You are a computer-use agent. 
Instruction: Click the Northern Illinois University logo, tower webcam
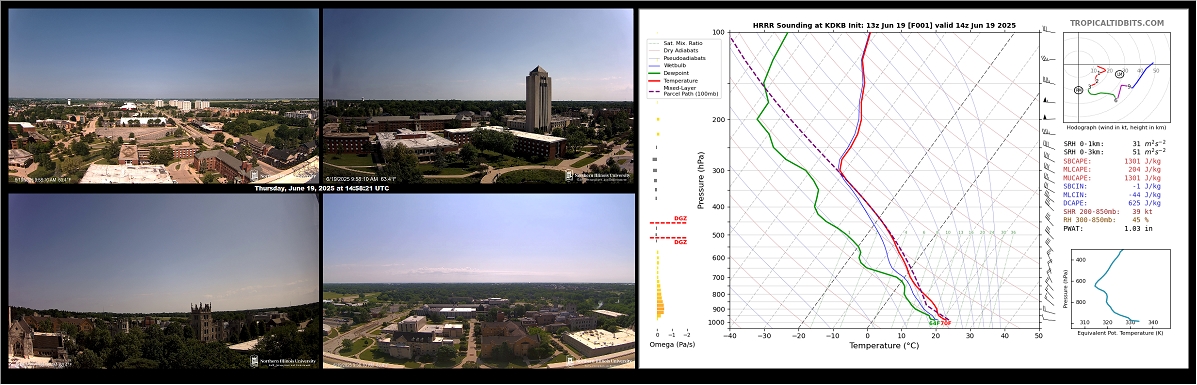598,175
